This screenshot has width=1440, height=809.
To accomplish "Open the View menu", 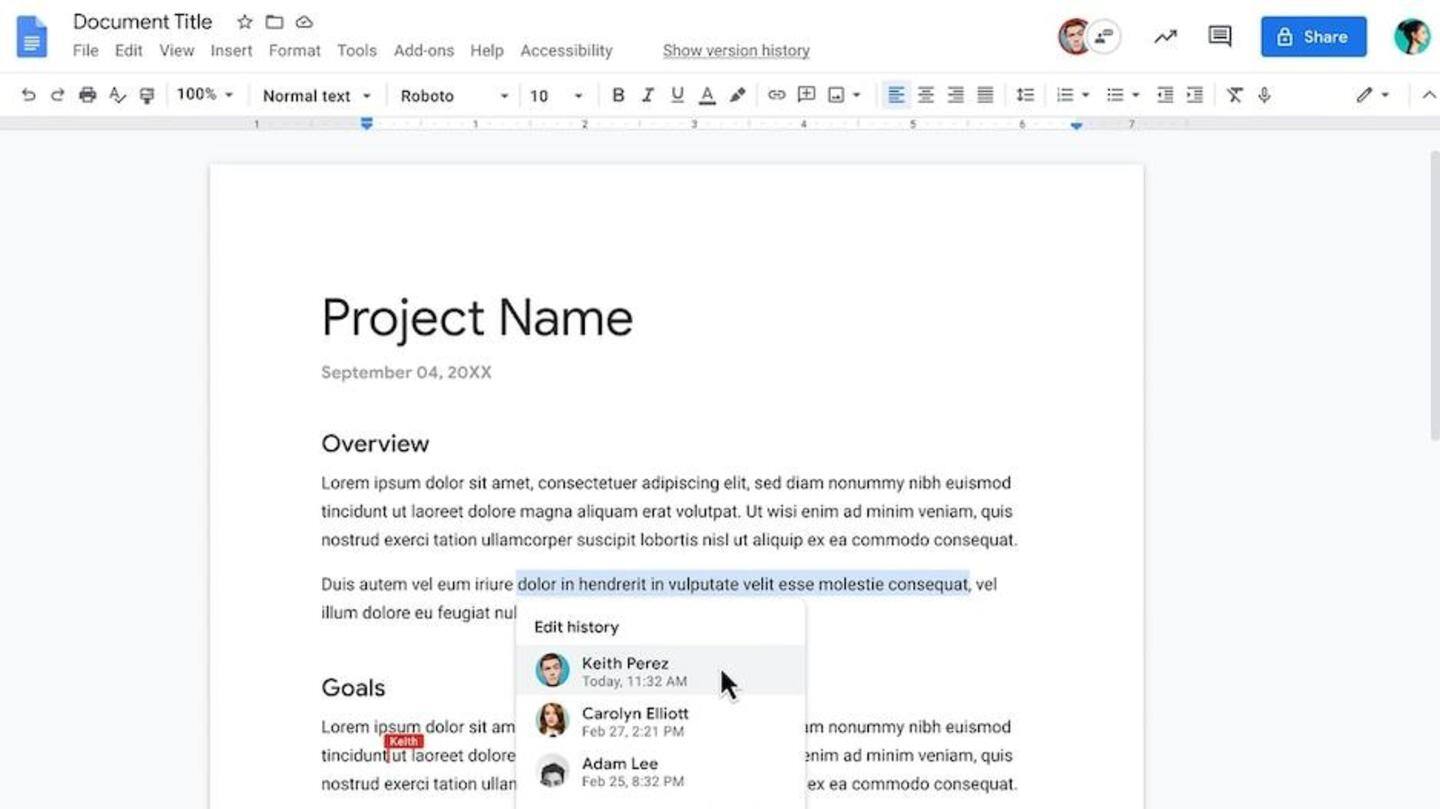I will 176,50.
